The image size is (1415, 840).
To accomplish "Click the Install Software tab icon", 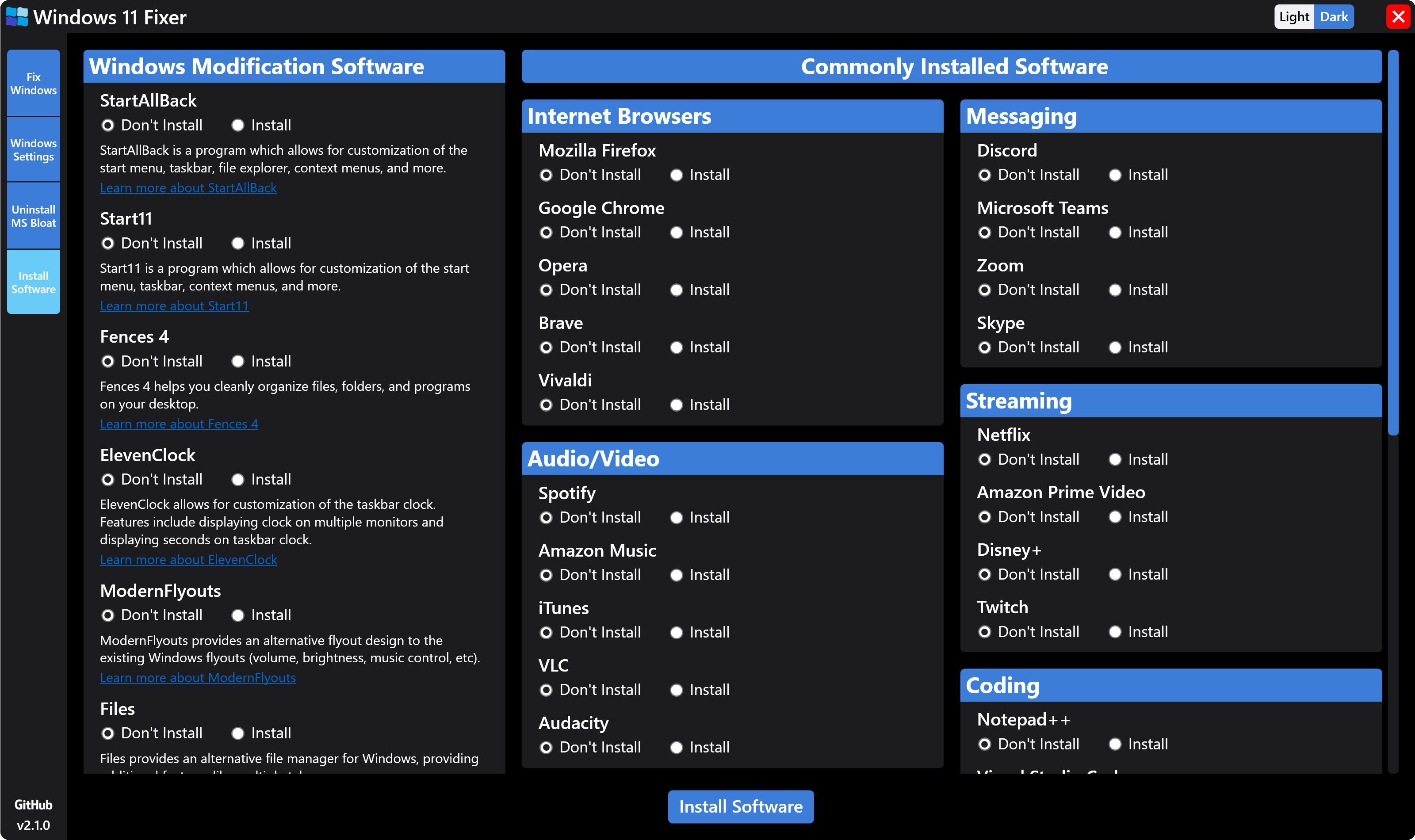I will 33,283.
